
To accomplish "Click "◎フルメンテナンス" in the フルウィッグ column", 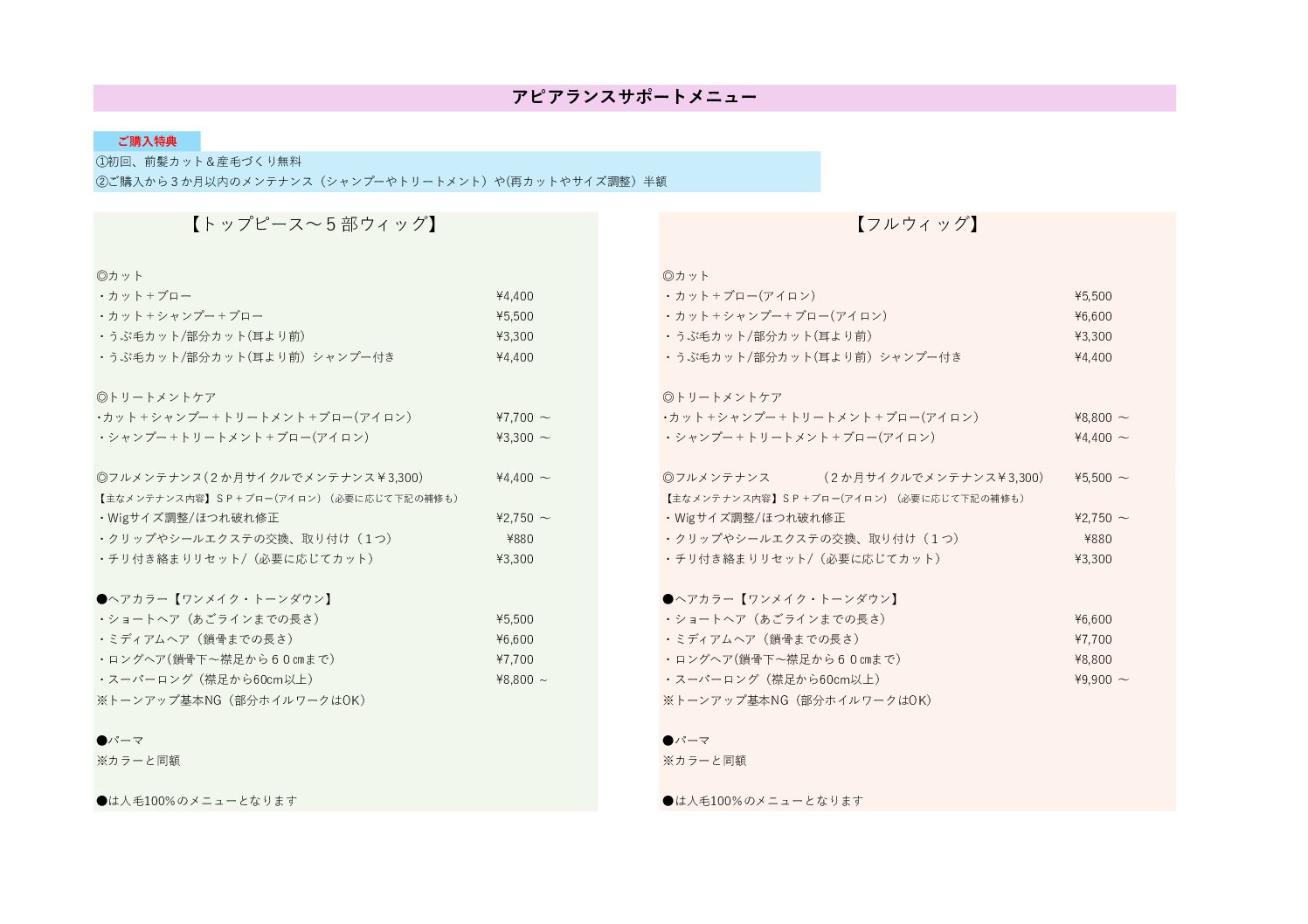I will pyautogui.click(x=716, y=478).
